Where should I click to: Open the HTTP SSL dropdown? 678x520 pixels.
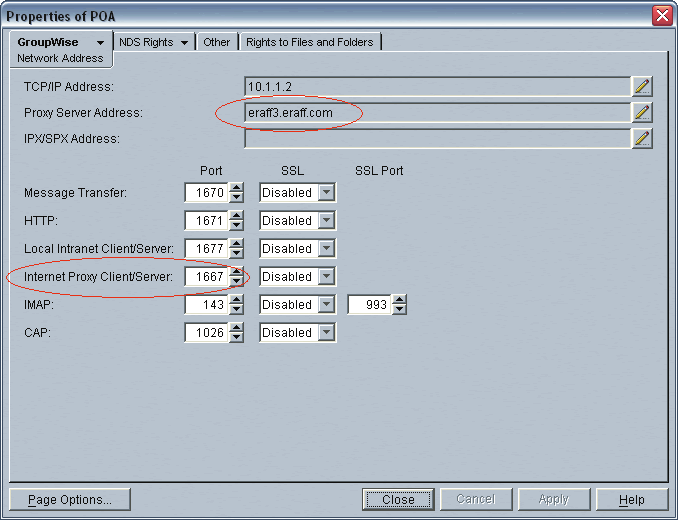pyautogui.click(x=326, y=220)
